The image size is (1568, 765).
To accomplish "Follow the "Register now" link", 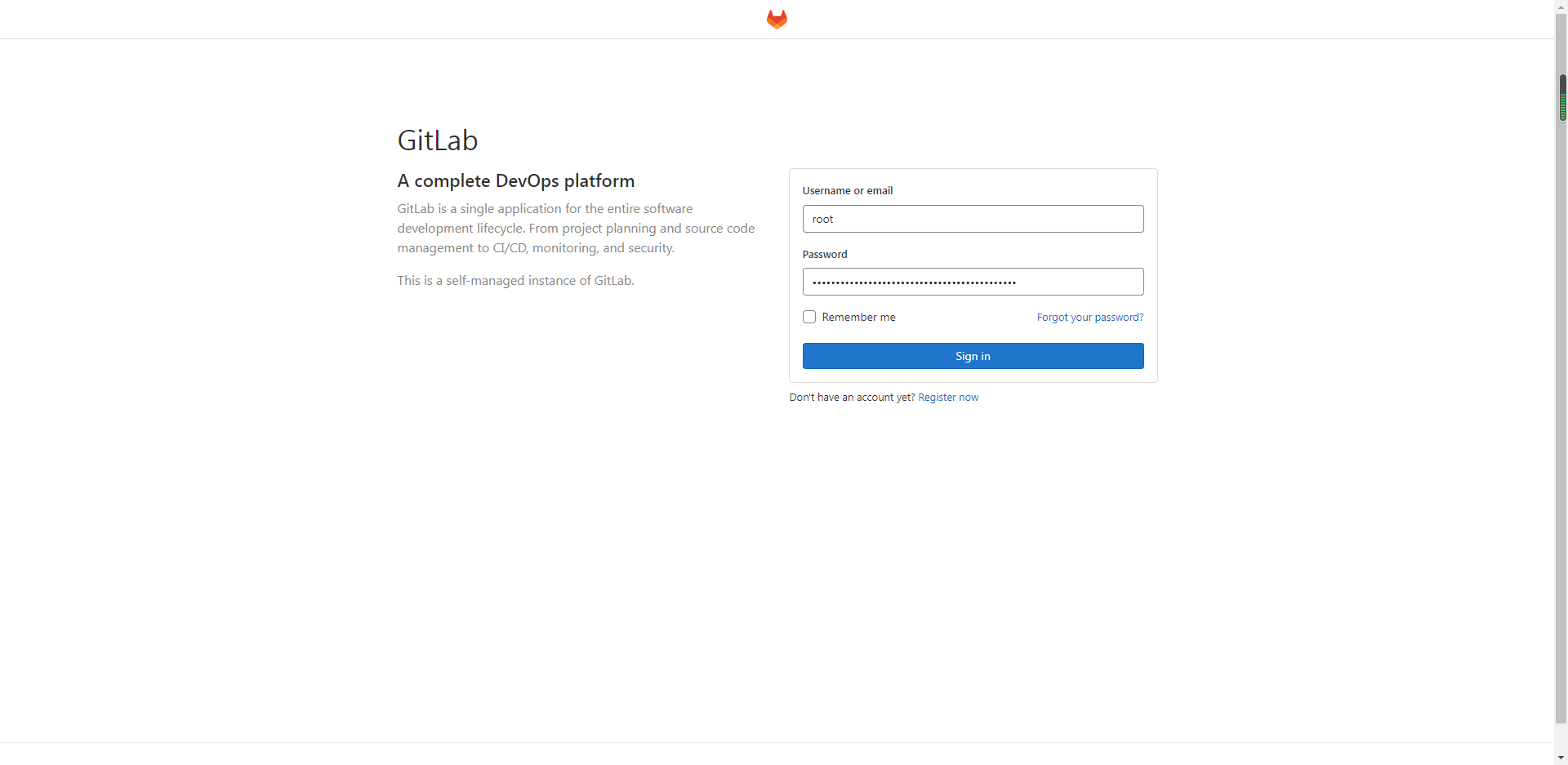I will (948, 398).
